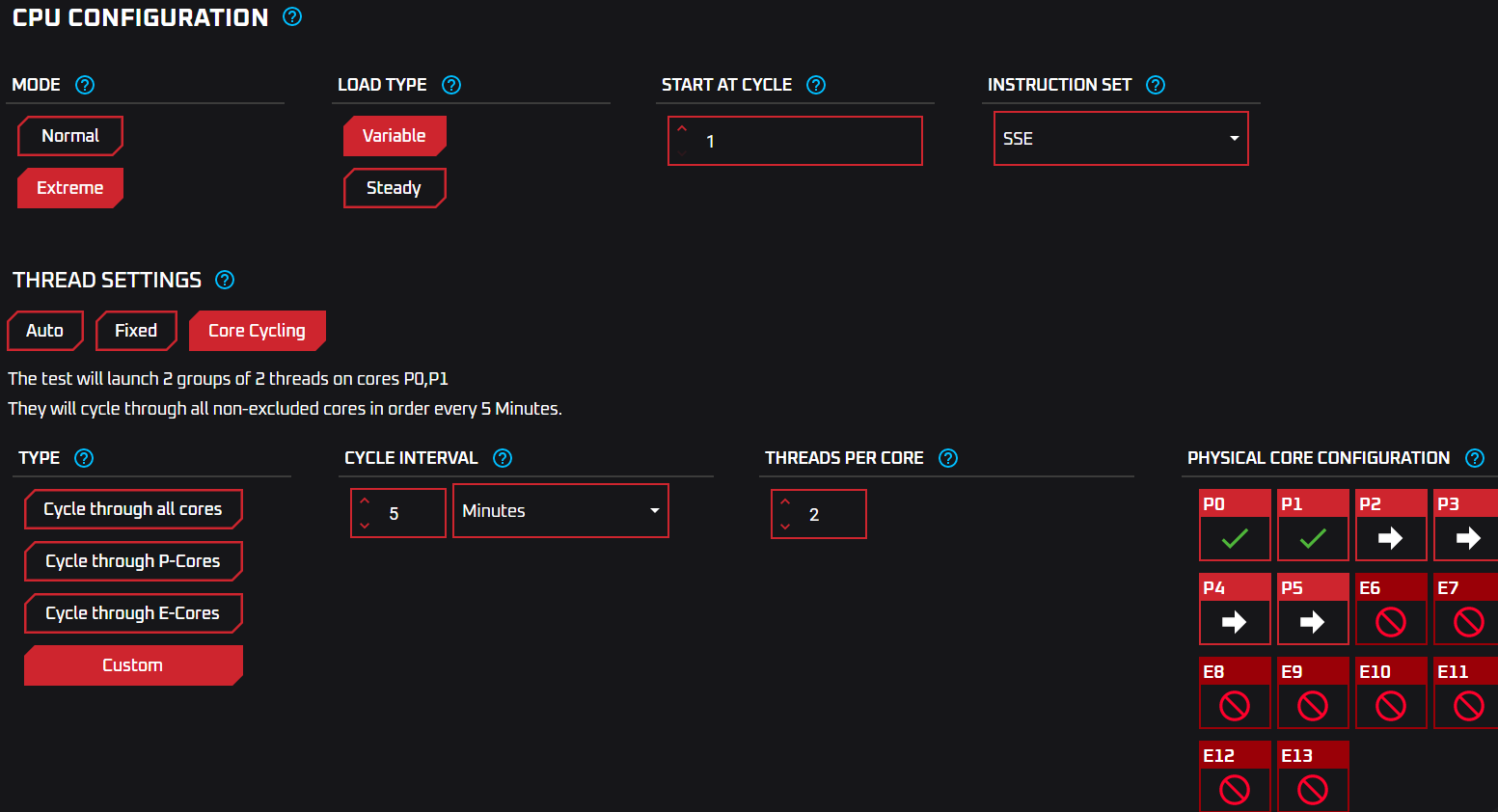Show help for Load Type
The image size is (1498, 812).
click(451, 85)
